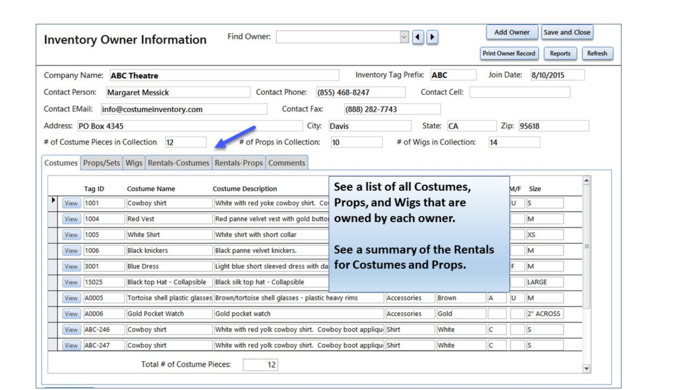The height and width of the screenshot is (390, 693).
Task: Click the Brown color cell for A0005
Action: [461, 298]
